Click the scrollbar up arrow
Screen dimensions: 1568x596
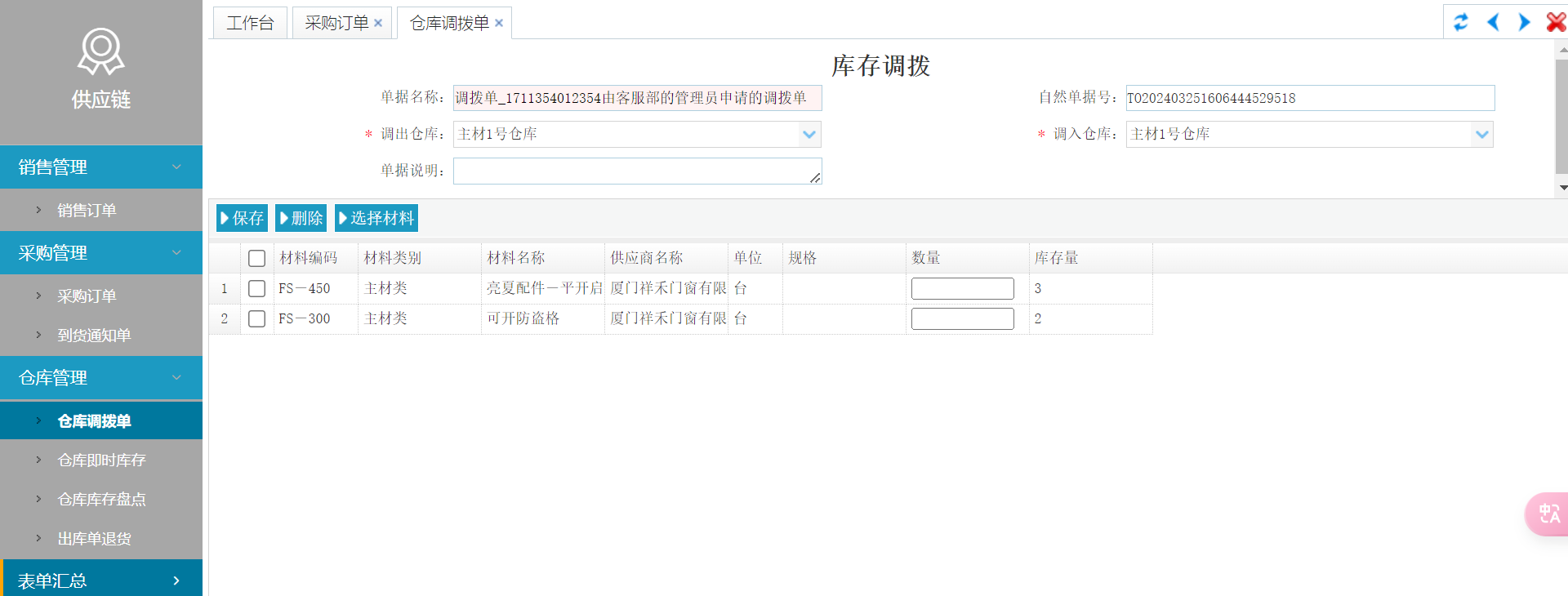[1562, 49]
